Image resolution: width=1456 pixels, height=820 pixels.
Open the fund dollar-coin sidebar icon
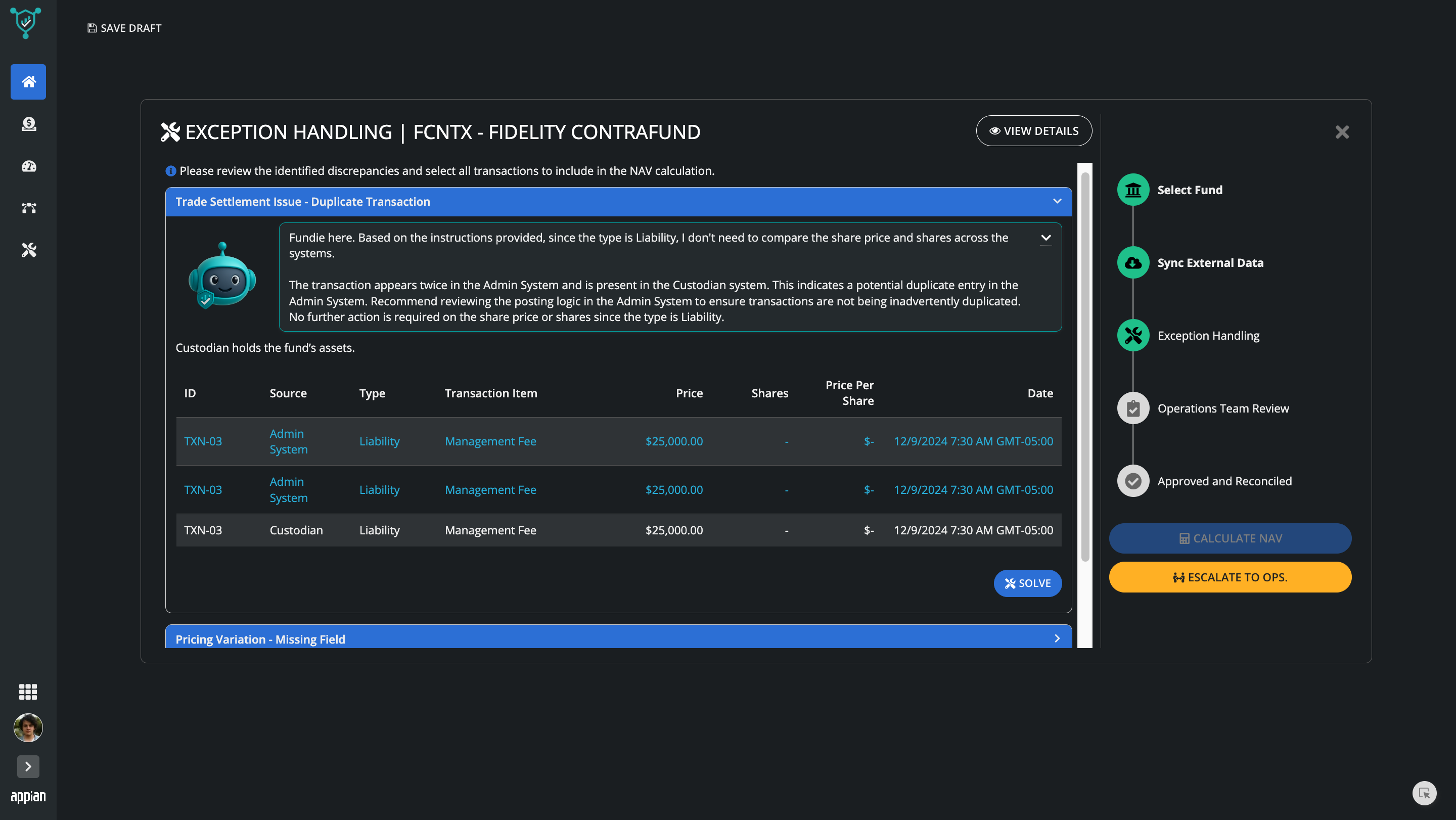pyautogui.click(x=28, y=124)
